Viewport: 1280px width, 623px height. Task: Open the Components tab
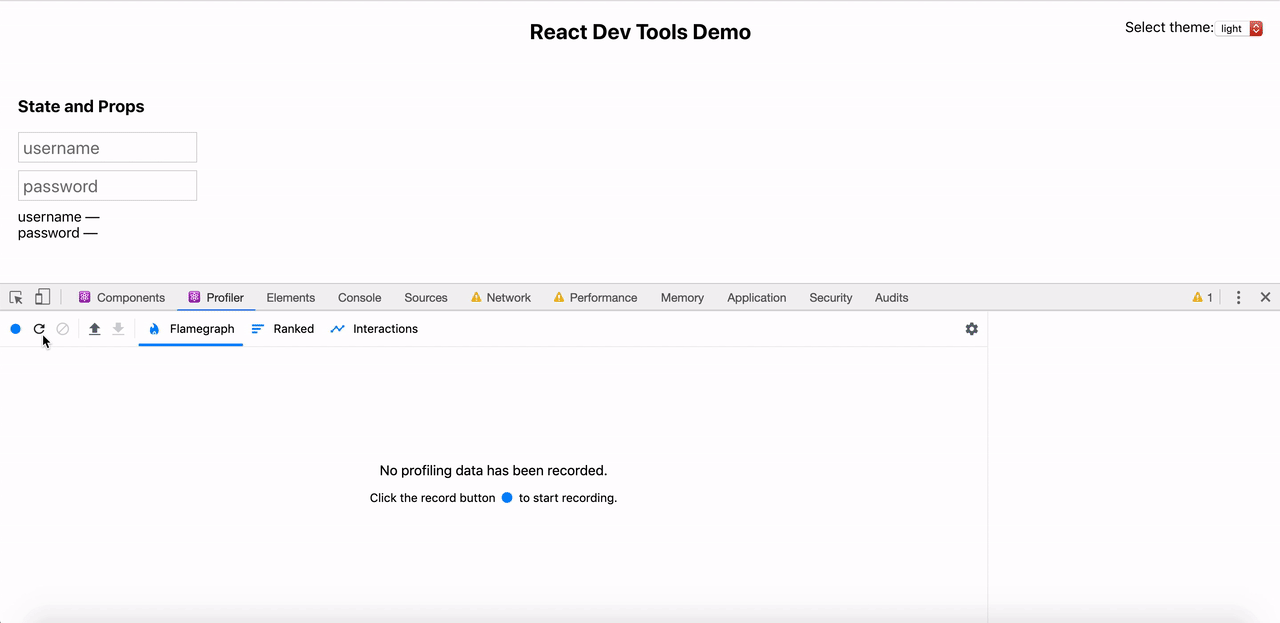pyautogui.click(x=122, y=298)
